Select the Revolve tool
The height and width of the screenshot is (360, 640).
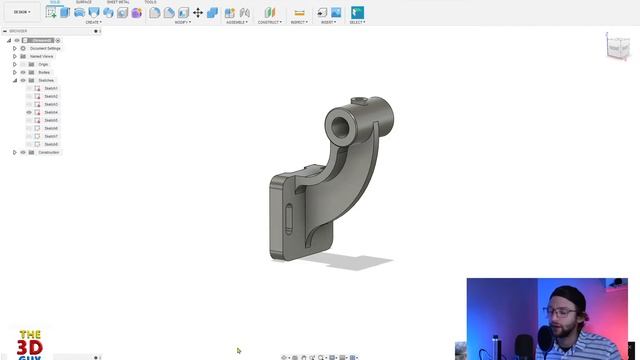click(79, 13)
